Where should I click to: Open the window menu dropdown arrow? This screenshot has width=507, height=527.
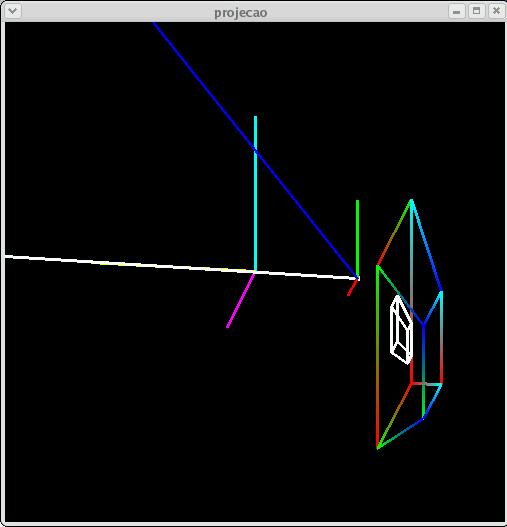(x=12, y=11)
